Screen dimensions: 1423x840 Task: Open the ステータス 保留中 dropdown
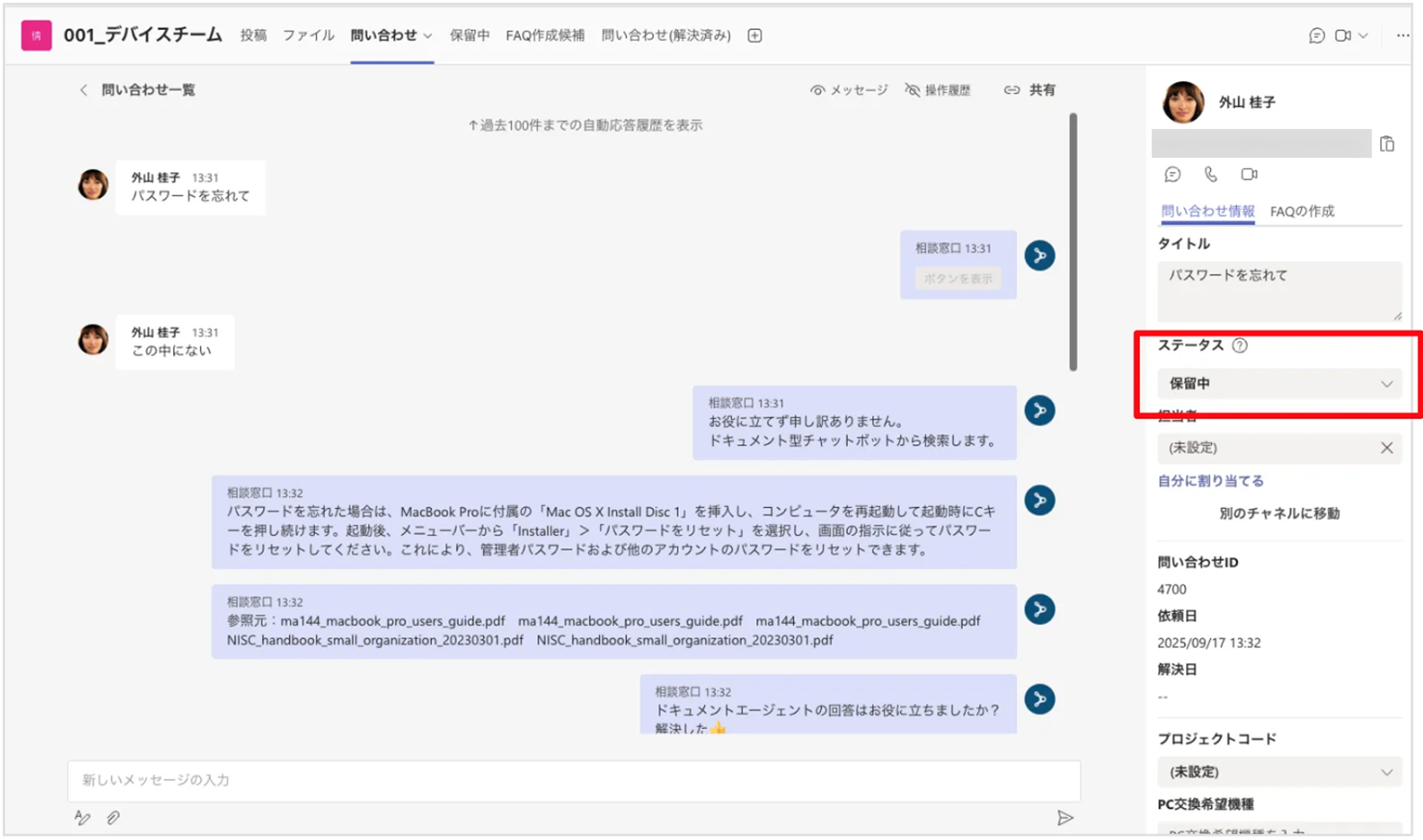coord(1279,384)
